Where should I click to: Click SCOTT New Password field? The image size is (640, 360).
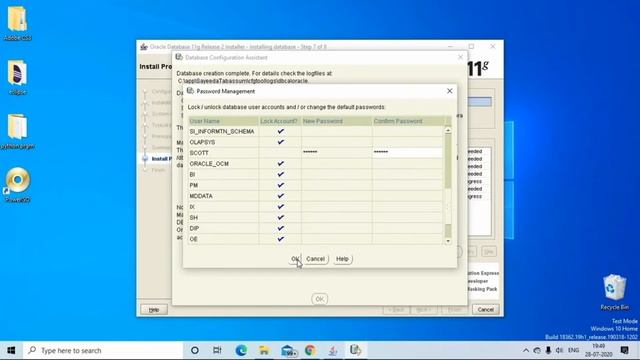pos(337,153)
